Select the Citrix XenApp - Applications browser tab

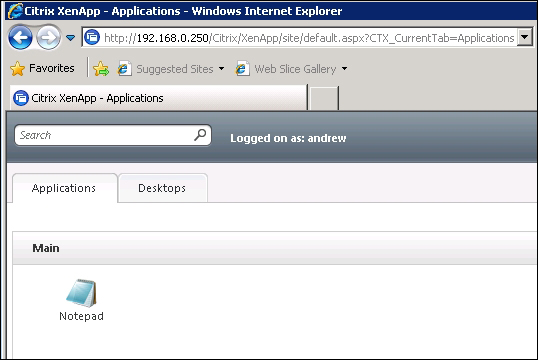click(159, 98)
